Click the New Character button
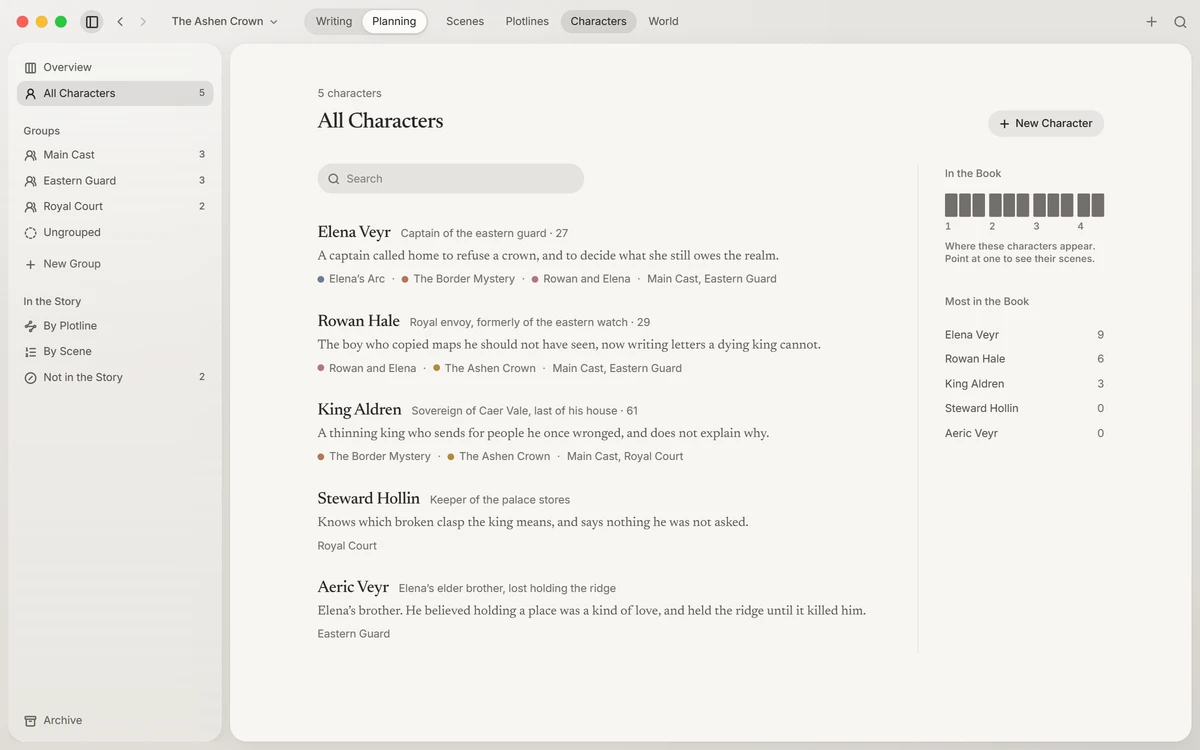The height and width of the screenshot is (750, 1200). 1046,123
